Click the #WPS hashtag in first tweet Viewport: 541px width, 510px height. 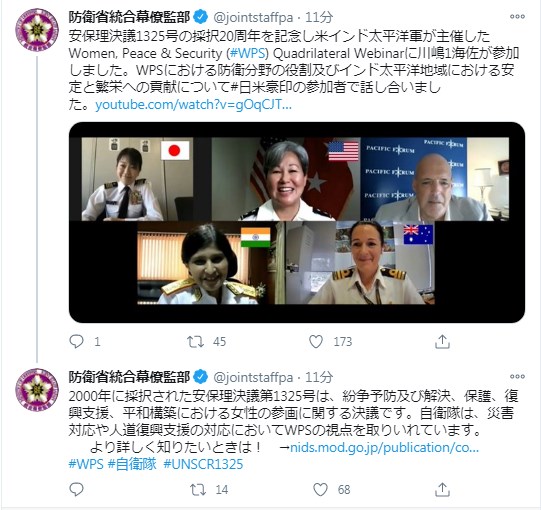click(x=248, y=53)
